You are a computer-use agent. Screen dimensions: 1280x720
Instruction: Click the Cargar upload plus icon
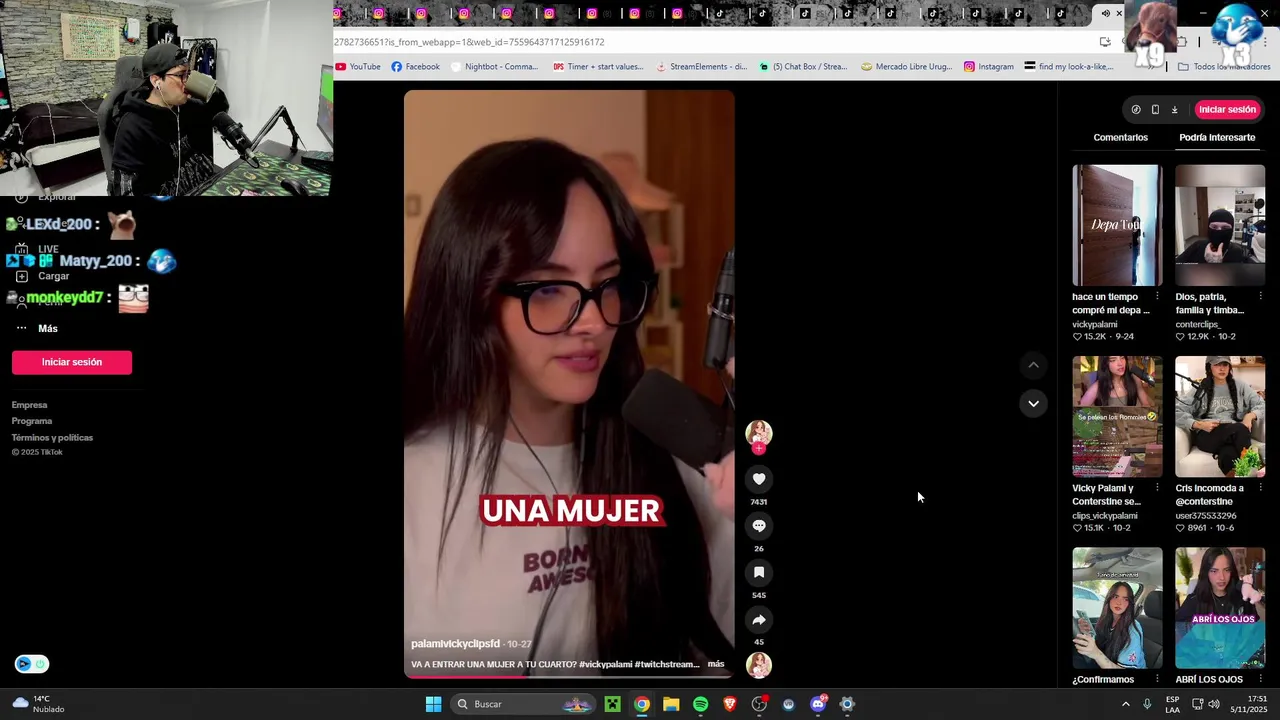pos(21,276)
